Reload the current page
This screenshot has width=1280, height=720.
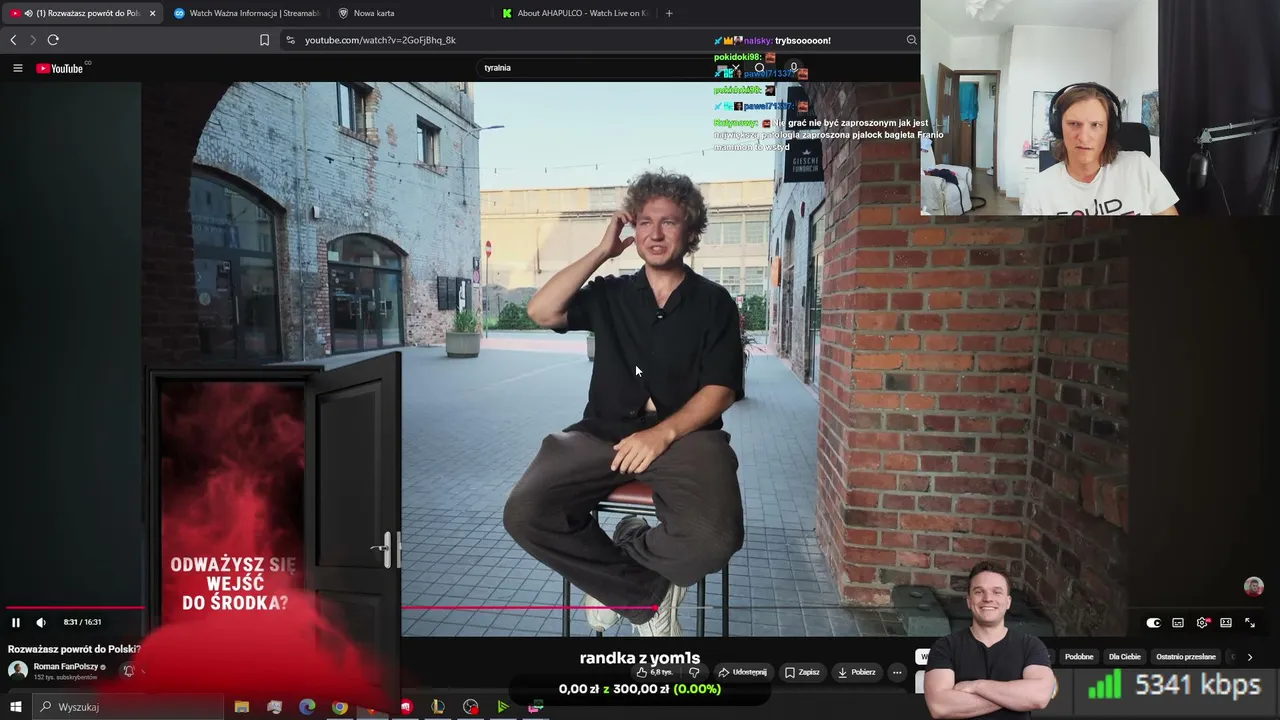coord(53,40)
